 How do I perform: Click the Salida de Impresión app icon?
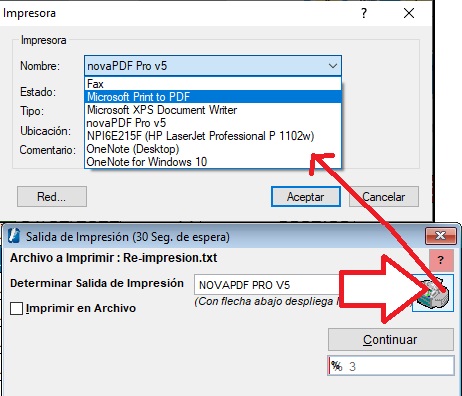pyautogui.click(x=14, y=236)
